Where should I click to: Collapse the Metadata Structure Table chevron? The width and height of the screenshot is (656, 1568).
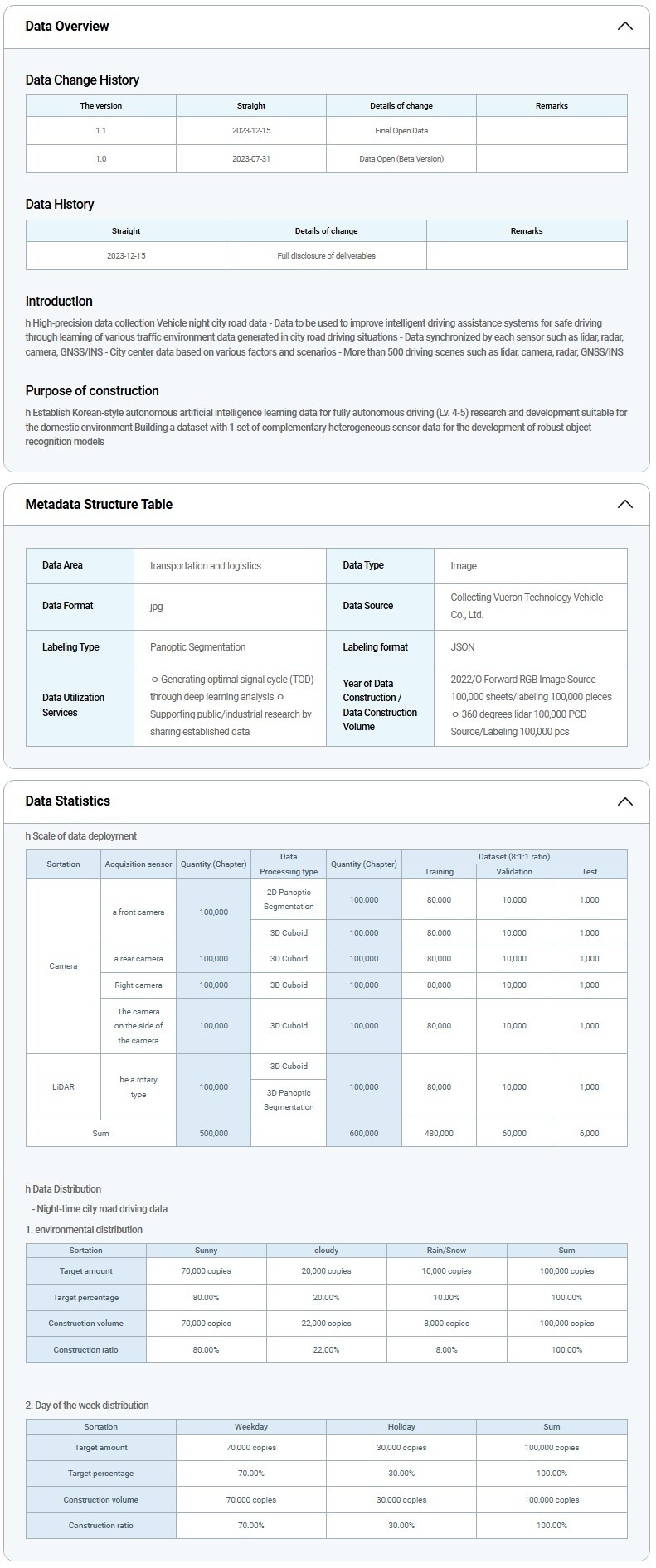(624, 504)
